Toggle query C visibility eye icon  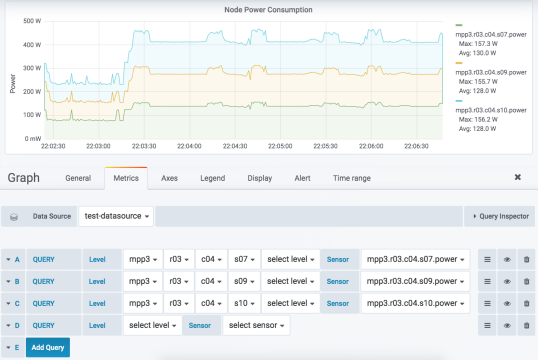tap(507, 303)
